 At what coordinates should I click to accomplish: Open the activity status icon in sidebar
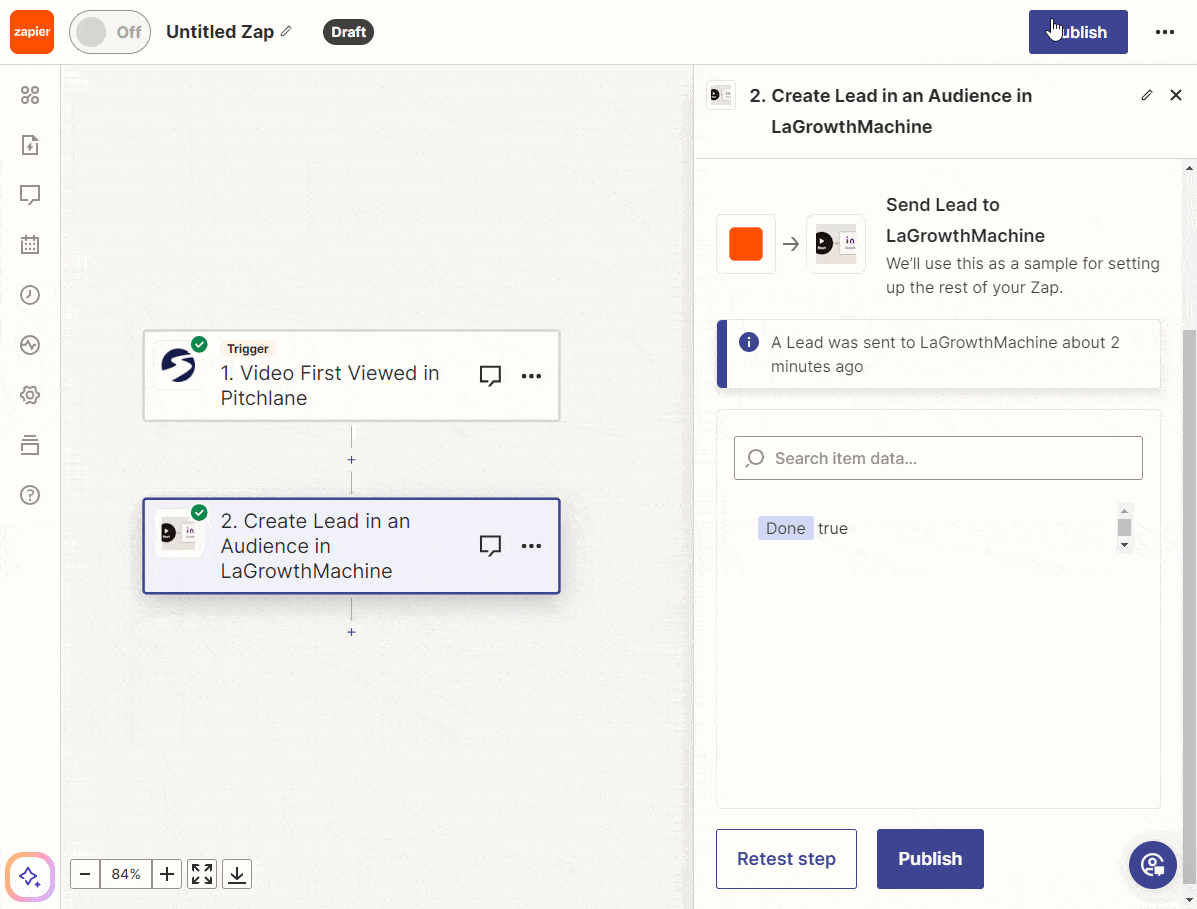pos(30,345)
